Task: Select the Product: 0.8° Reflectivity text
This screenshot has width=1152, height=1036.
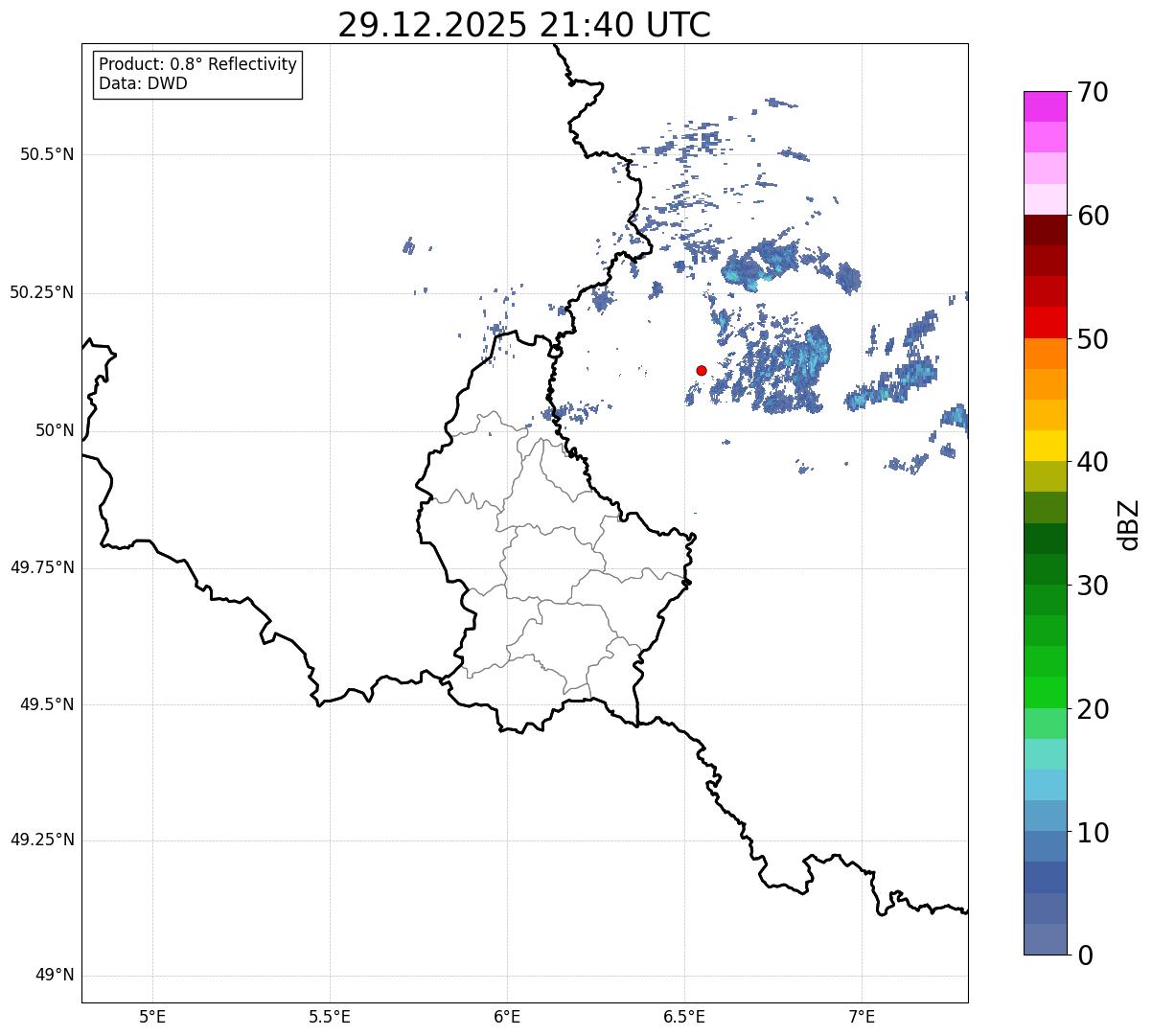Action: click(x=198, y=64)
